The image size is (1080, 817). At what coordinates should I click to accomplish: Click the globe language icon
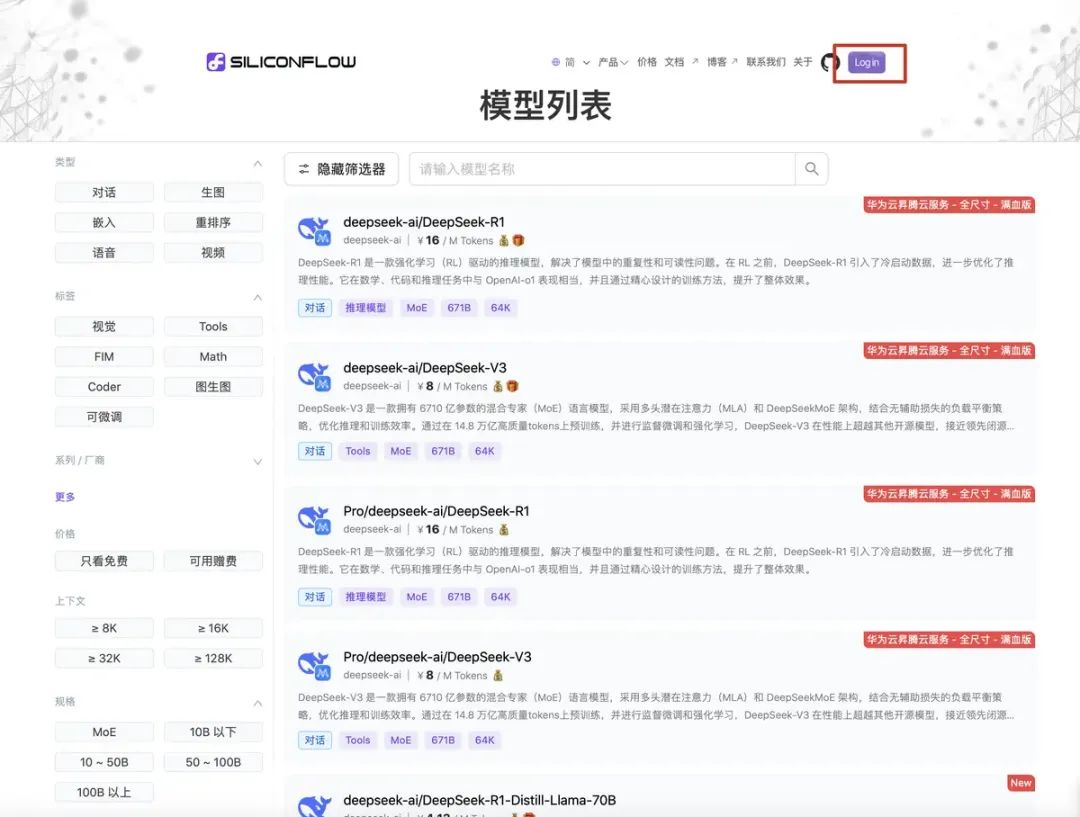coord(555,62)
